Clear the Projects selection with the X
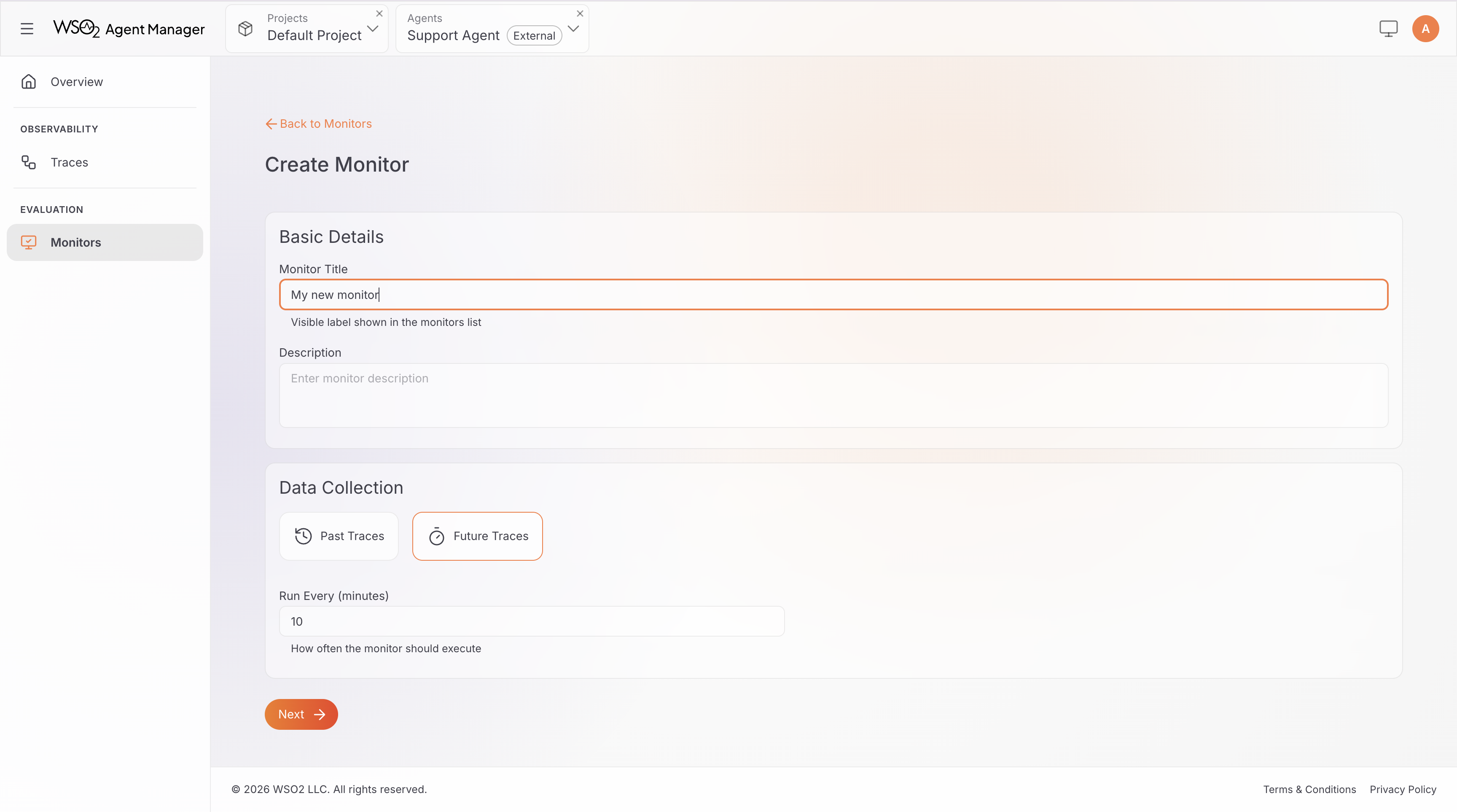1457x812 pixels. (x=379, y=13)
